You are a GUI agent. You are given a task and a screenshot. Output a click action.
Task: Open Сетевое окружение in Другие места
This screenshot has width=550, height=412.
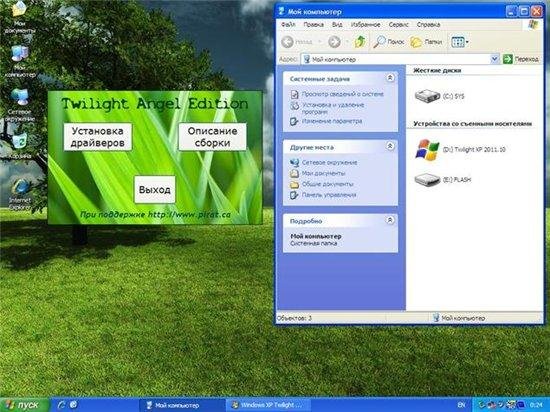(329, 162)
